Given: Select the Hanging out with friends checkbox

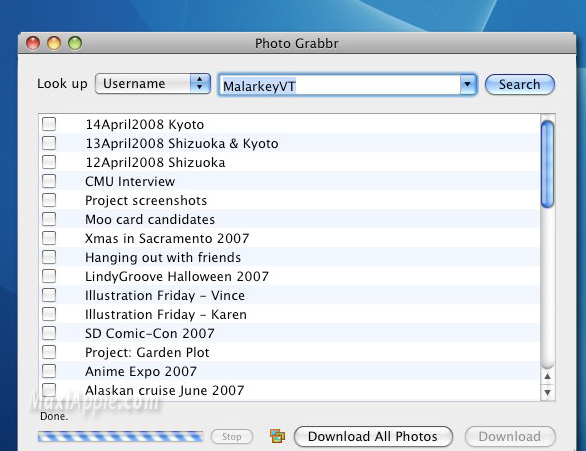Looking at the screenshot, I should 49,257.
